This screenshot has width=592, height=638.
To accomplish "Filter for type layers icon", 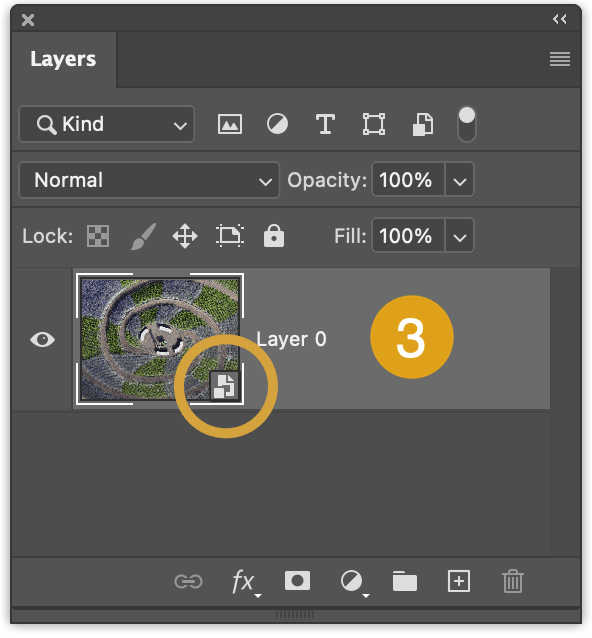I will click(x=325, y=124).
